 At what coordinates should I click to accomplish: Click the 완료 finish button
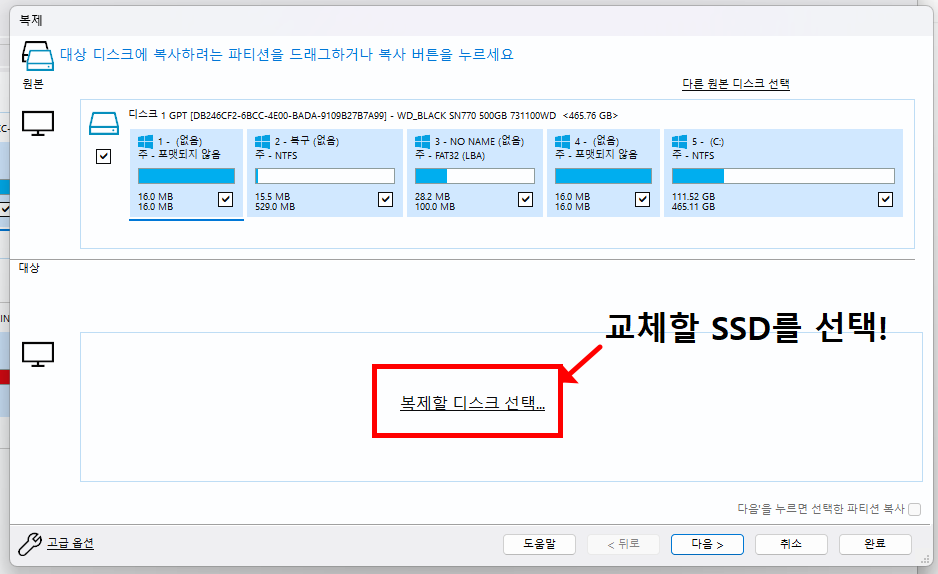pos(875,544)
